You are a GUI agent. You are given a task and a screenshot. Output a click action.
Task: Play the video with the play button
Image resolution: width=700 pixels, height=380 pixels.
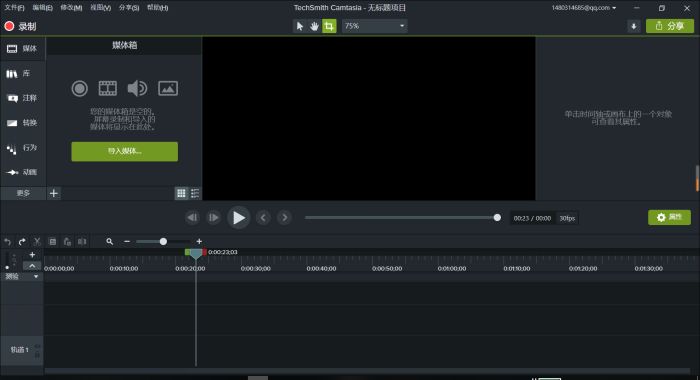click(x=238, y=218)
